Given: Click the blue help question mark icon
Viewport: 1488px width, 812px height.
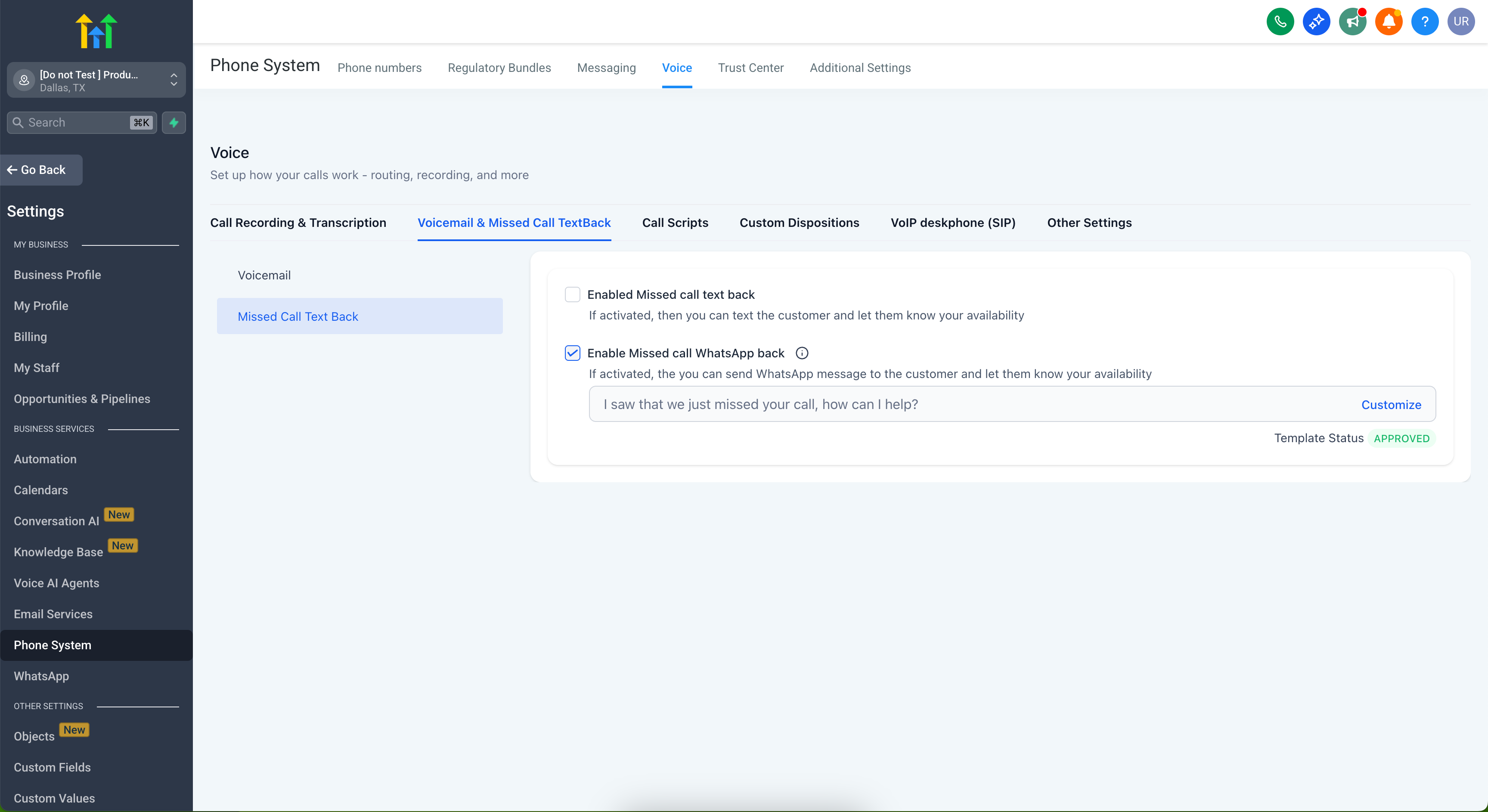Looking at the screenshot, I should [x=1424, y=22].
